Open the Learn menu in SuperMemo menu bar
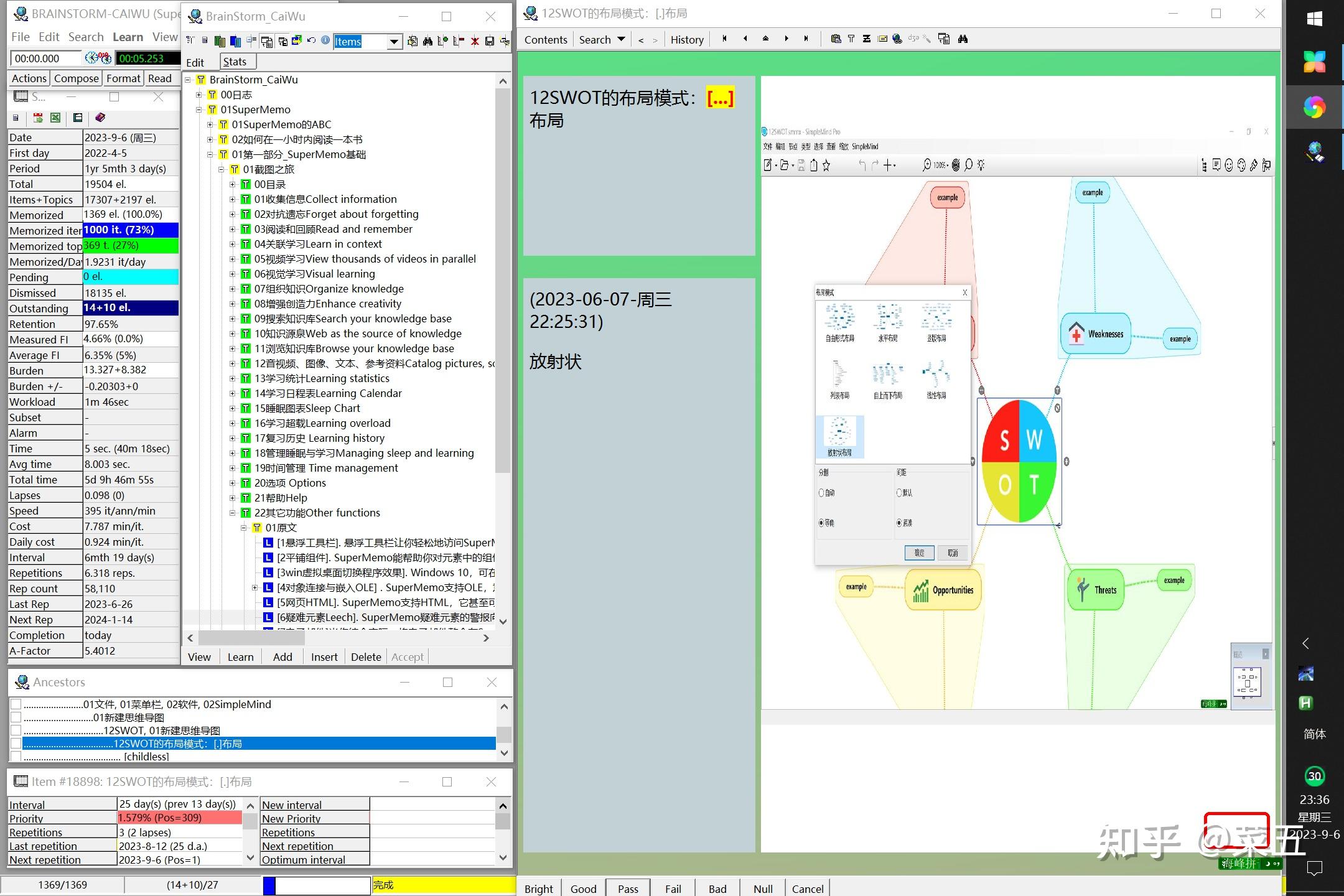Image resolution: width=1344 pixels, height=896 pixels. point(127,37)
